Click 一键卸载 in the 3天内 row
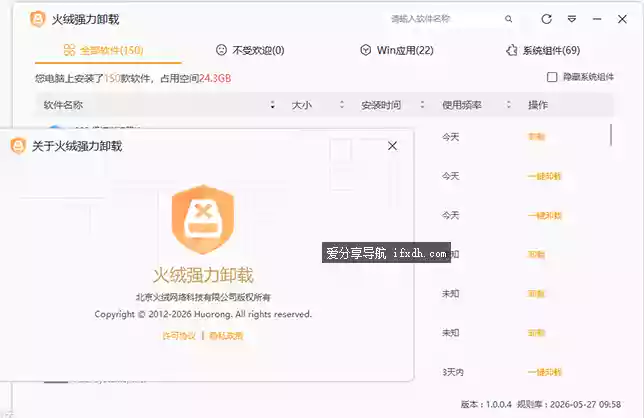This screenshot has height=418, width=644. tap(544, 372)
